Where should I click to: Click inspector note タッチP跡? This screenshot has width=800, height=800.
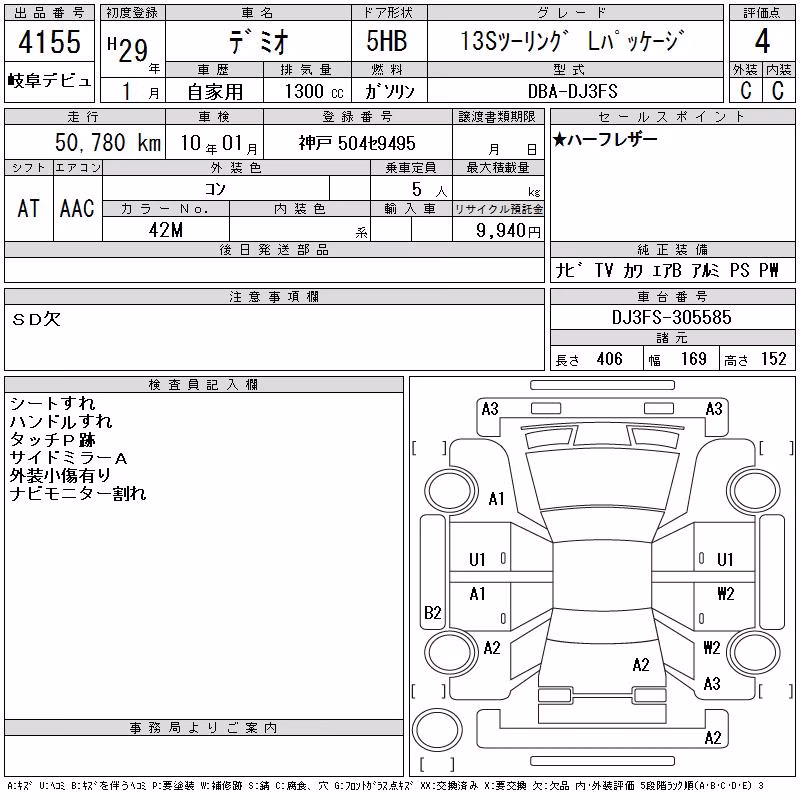[x=53, y=440]
